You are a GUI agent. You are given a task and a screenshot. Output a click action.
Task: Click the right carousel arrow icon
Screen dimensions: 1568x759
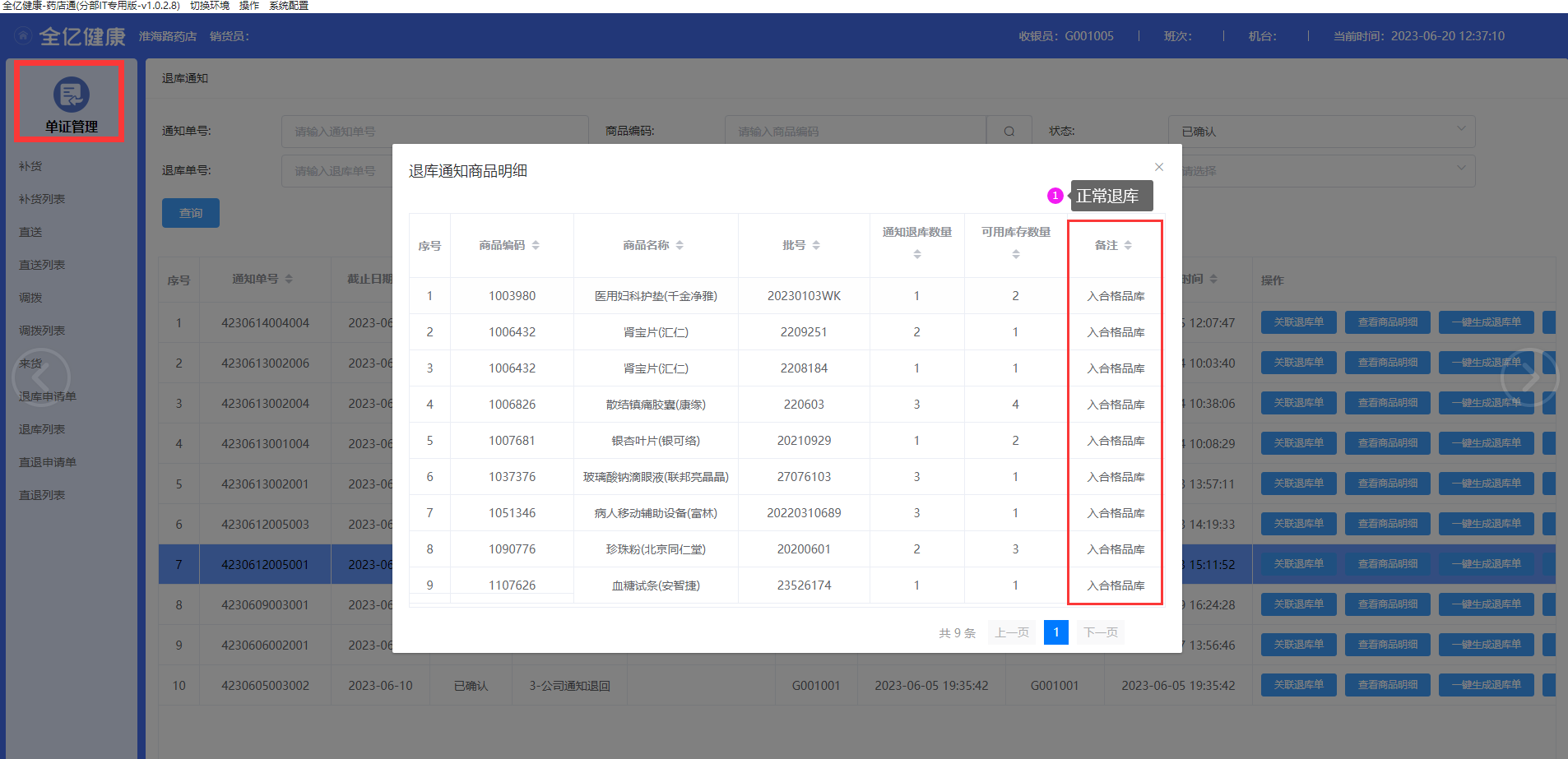(x=1529, y=377)
